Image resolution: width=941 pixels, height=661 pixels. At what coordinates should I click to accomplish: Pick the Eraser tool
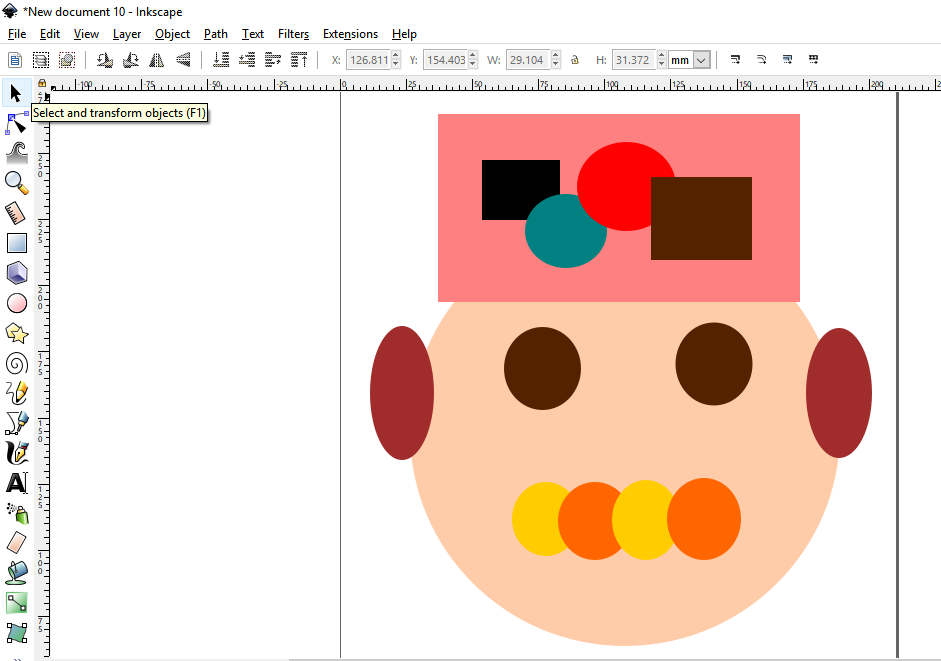click(16, 543)
